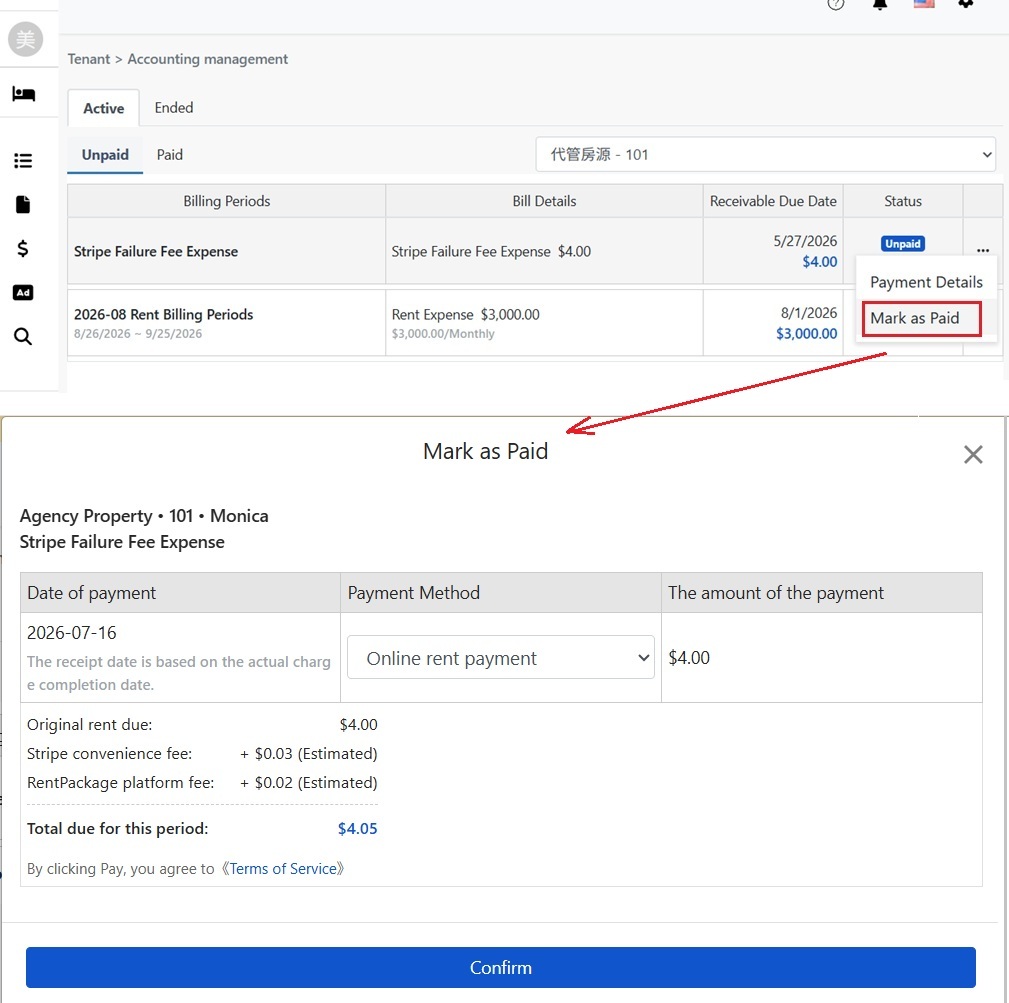Open the bed/property icon in sidebar
This screenshot has height=1003, width=1009.
(x=24, y=94)
